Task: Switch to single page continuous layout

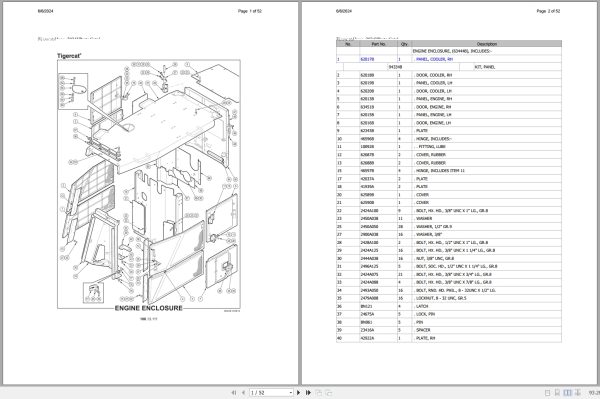Action: pos(557,392)
